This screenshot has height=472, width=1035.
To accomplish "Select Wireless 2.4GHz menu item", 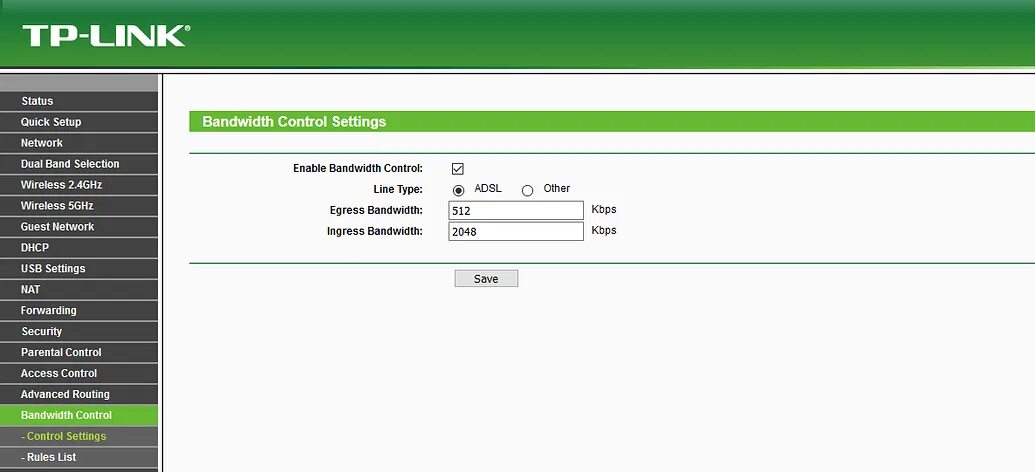I will pos(79,185).
